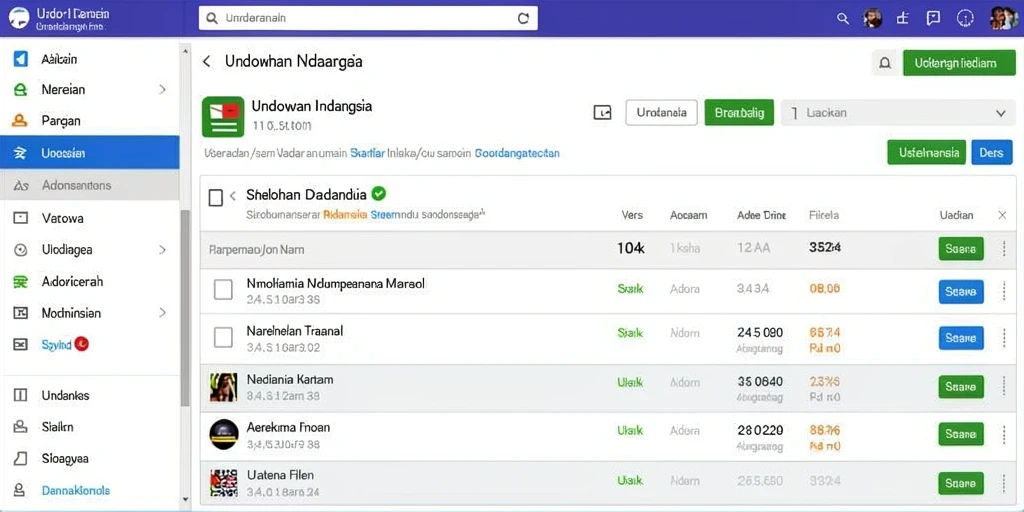Viewport: 1024px width, 512px height.
Task: Click the Sloagyaa sidebar icon
Action: click(21, 458)
